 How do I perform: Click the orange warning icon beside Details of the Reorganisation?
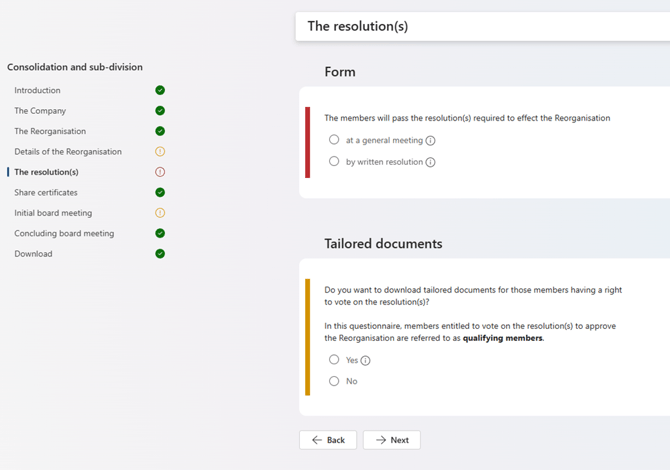pos(160,152)
